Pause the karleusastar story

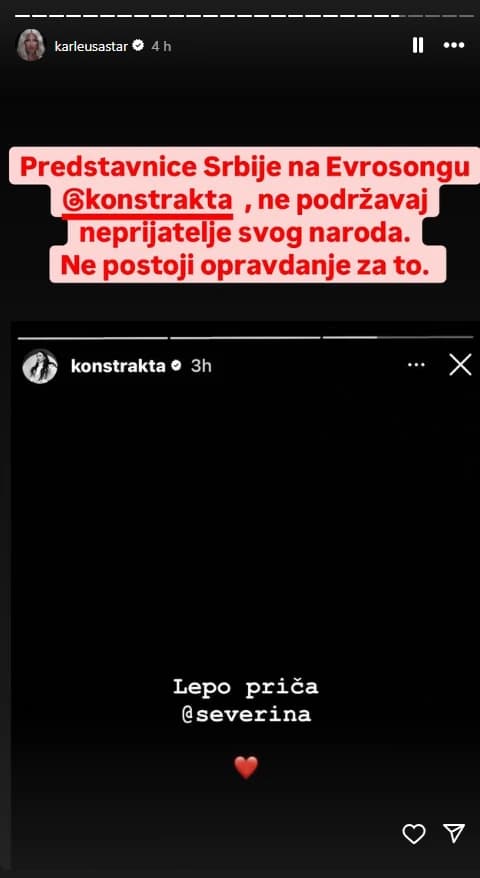417,45
